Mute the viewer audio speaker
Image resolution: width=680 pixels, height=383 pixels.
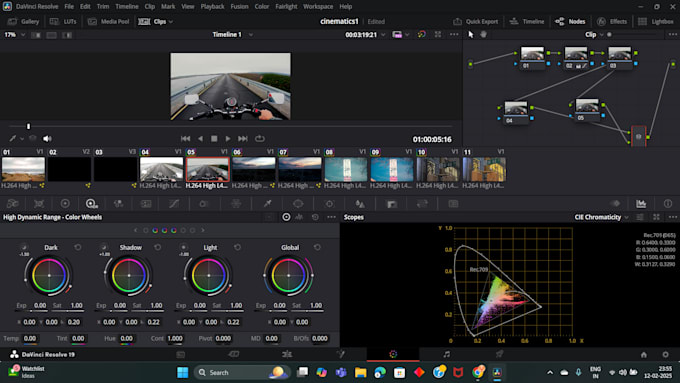[47, 138]
